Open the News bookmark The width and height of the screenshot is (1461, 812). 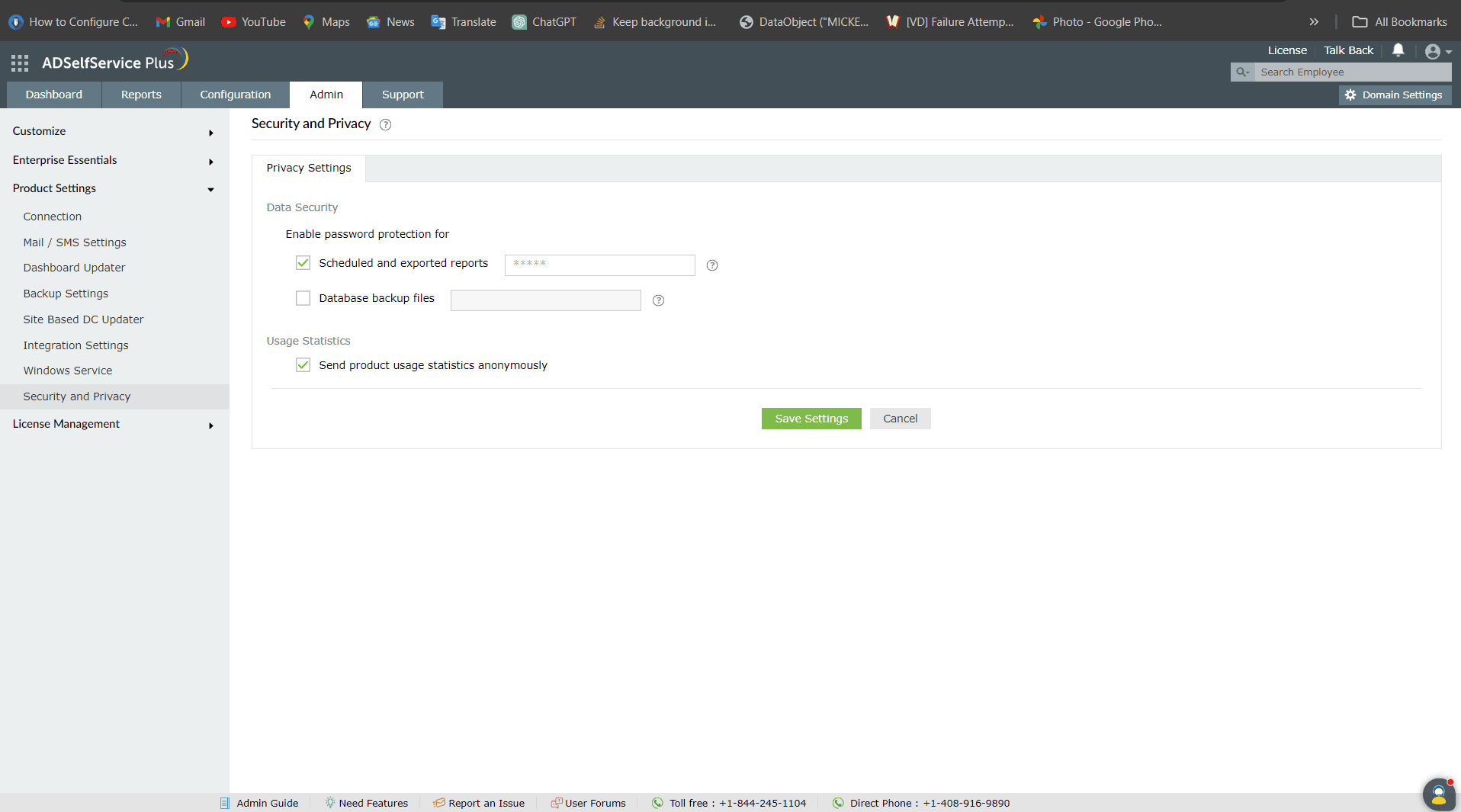pyautogui.click(x=390, y=22)
